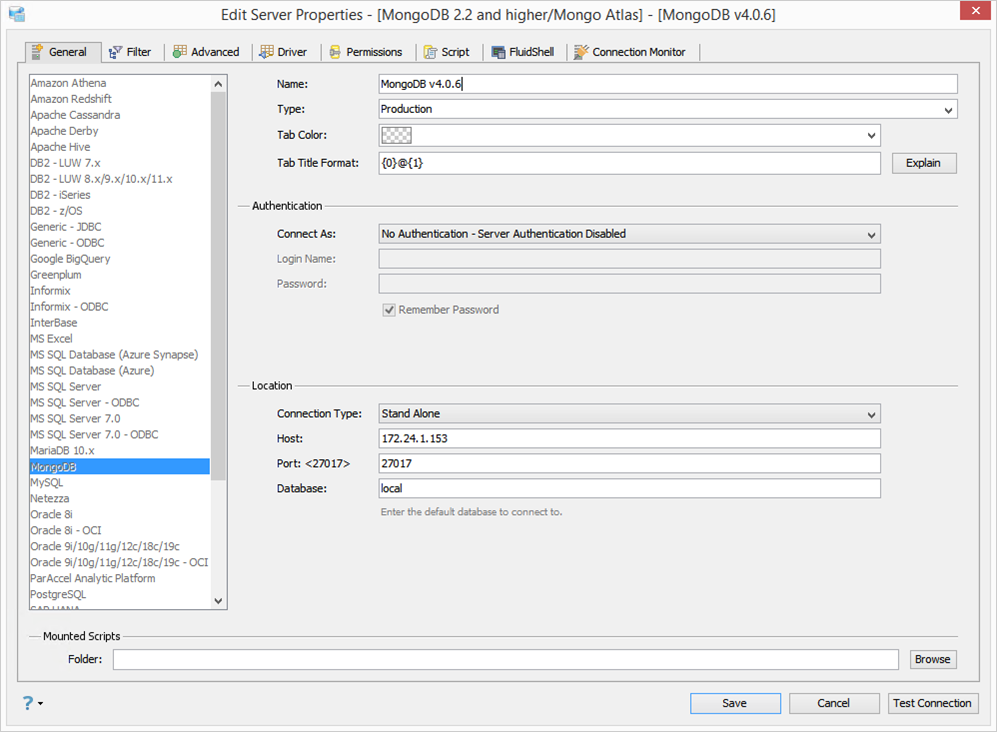Click the server list scroll down arrow

(x=219, y=600)
